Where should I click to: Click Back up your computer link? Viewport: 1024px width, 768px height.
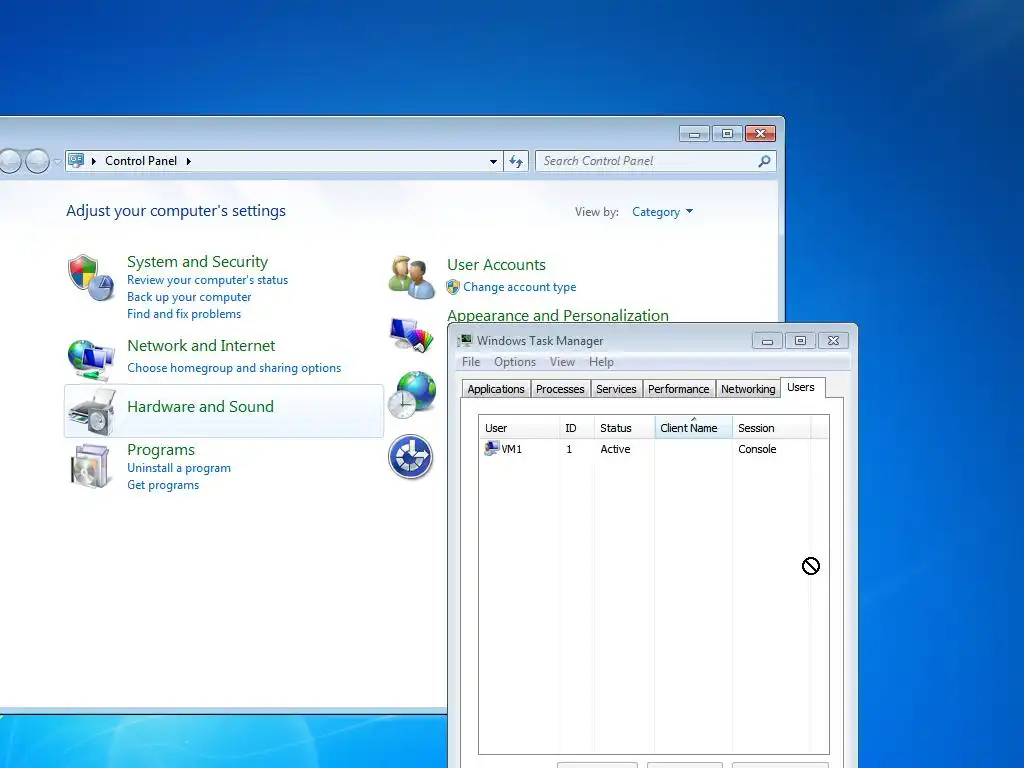(x=189, y=296)
